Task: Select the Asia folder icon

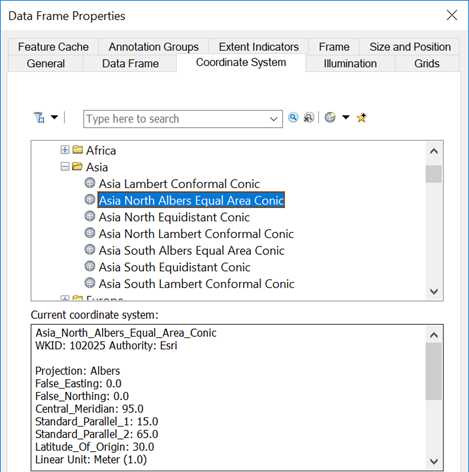Action: 77,166
